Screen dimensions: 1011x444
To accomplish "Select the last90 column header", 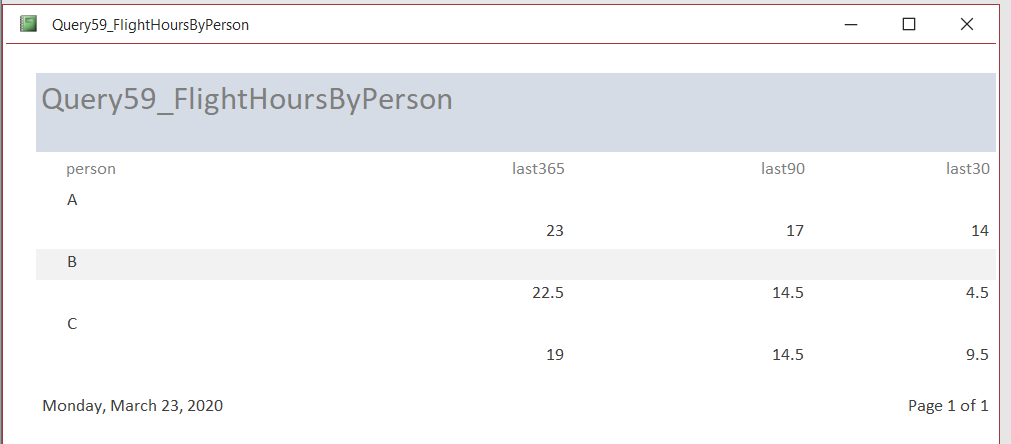I will (x=783, y=168).
